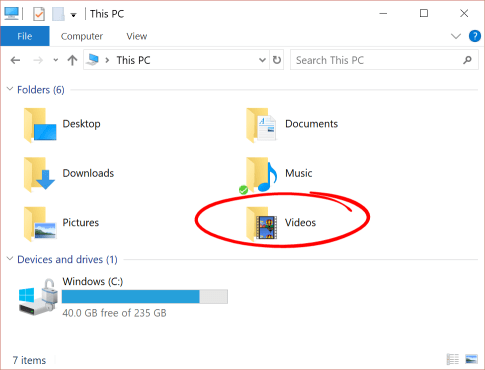Click the Desktop folder label

click(81, 124)
